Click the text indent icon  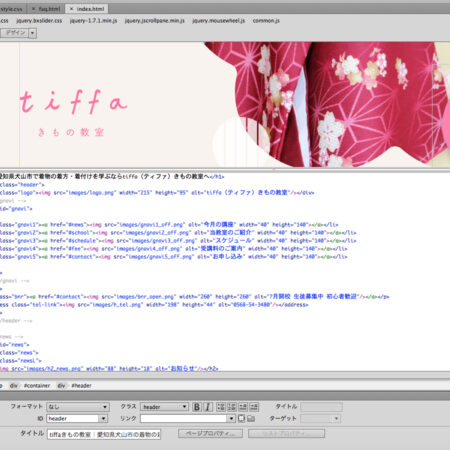point(254,407)
